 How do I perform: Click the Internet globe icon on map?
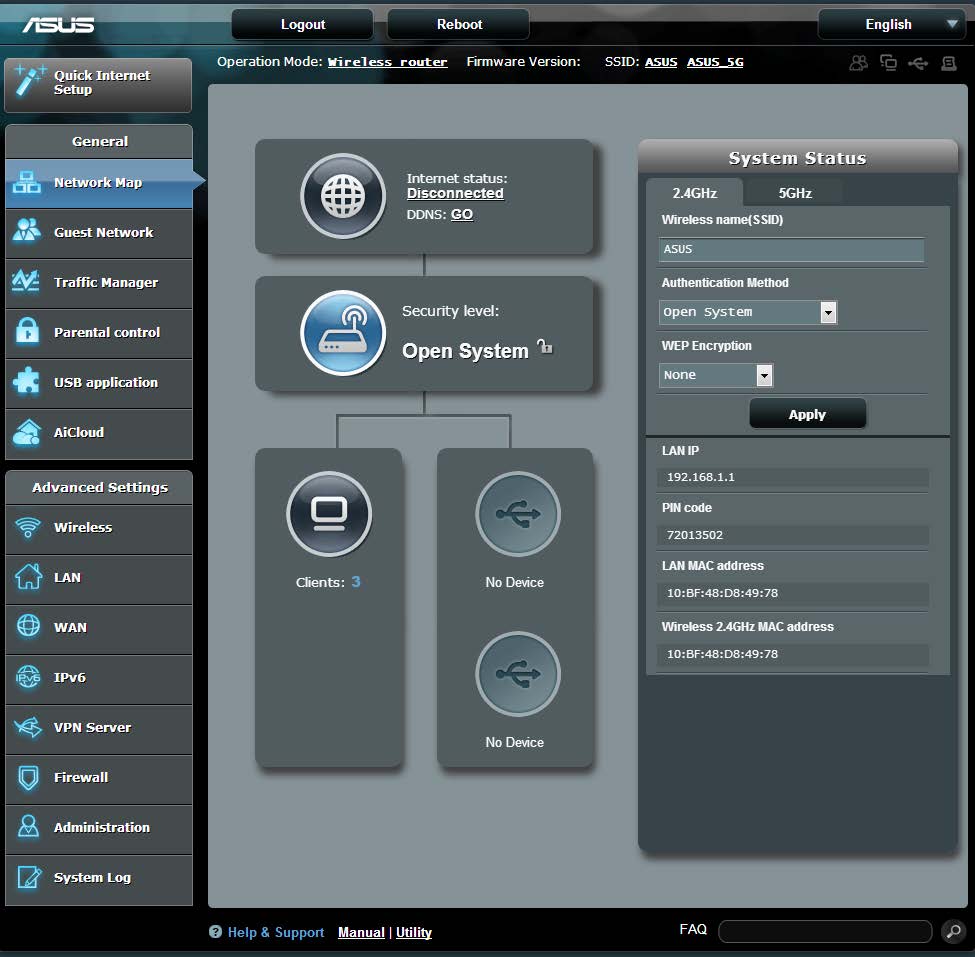[343, 196]
